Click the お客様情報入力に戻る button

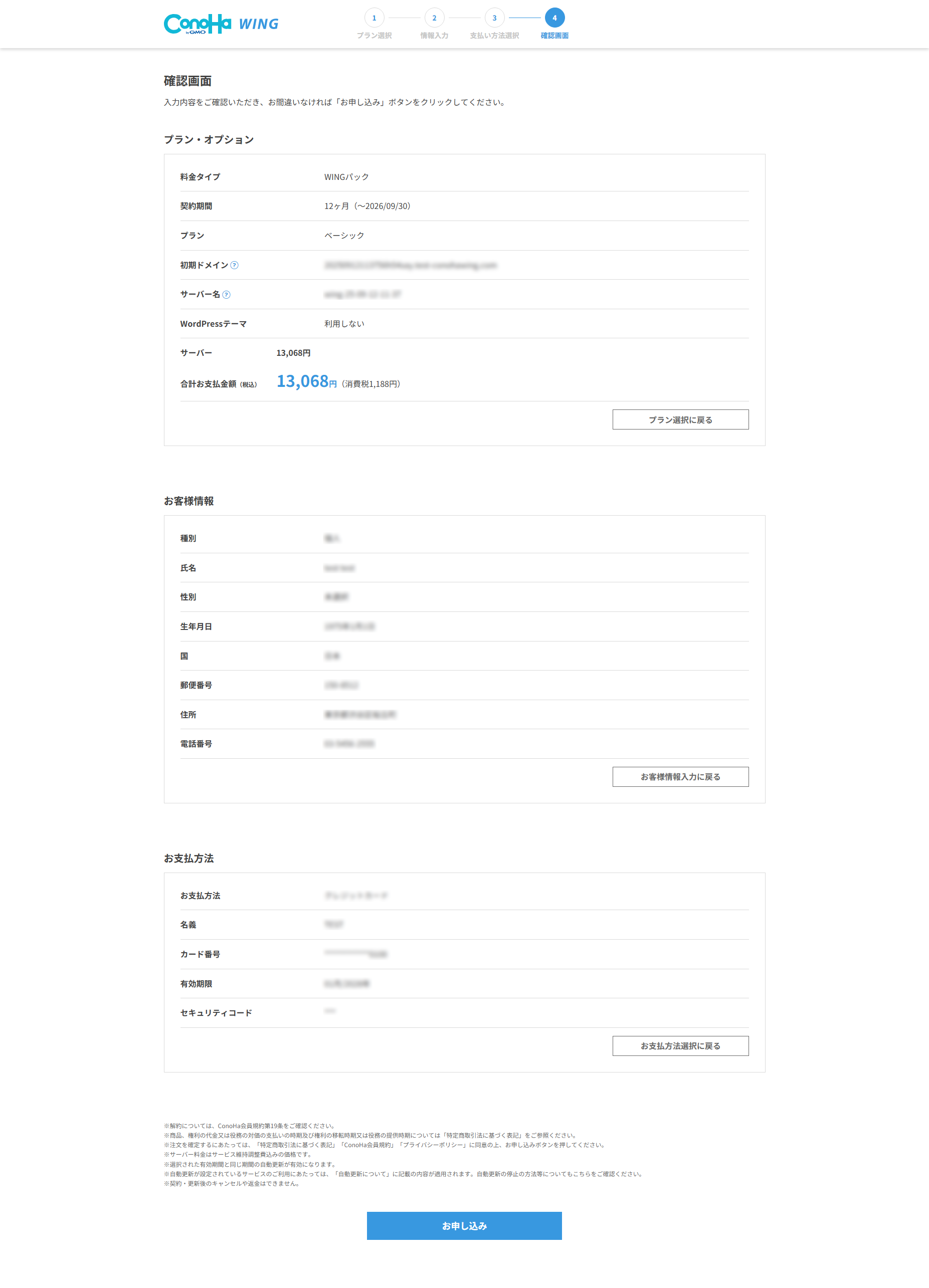coord(680,776)
